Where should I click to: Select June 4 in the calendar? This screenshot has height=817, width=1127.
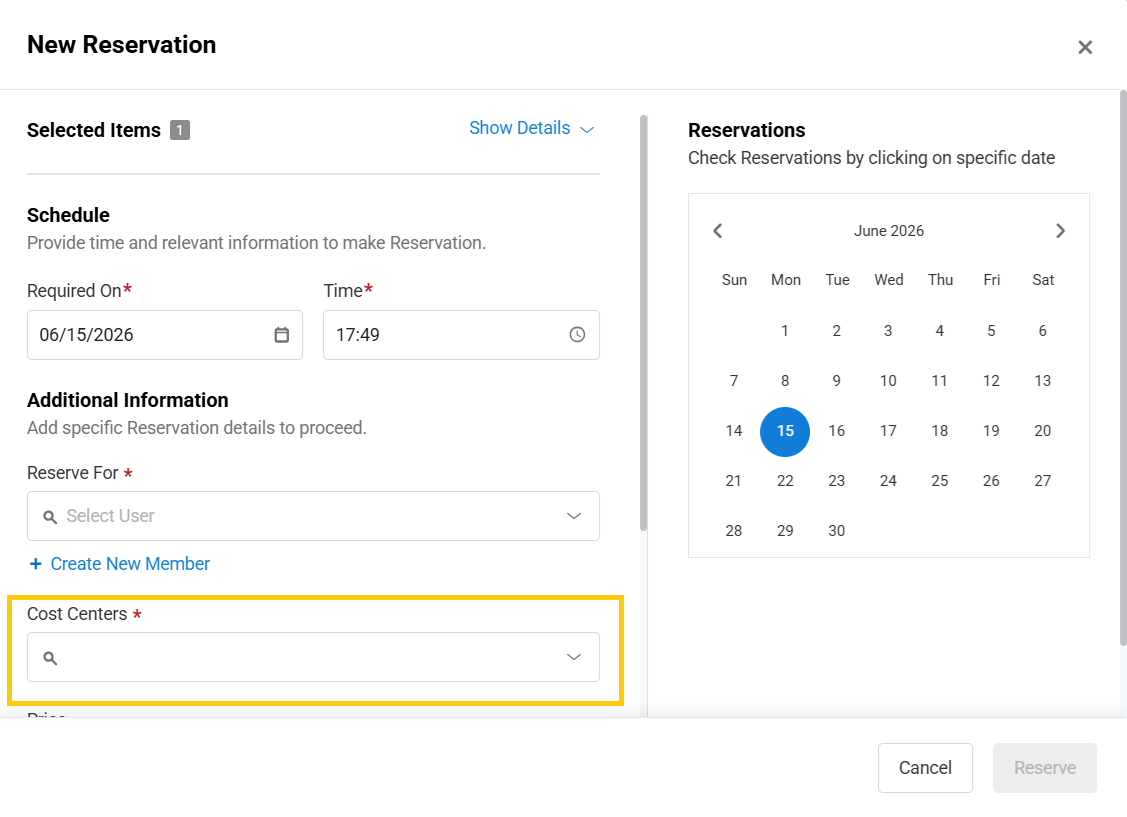939,331
